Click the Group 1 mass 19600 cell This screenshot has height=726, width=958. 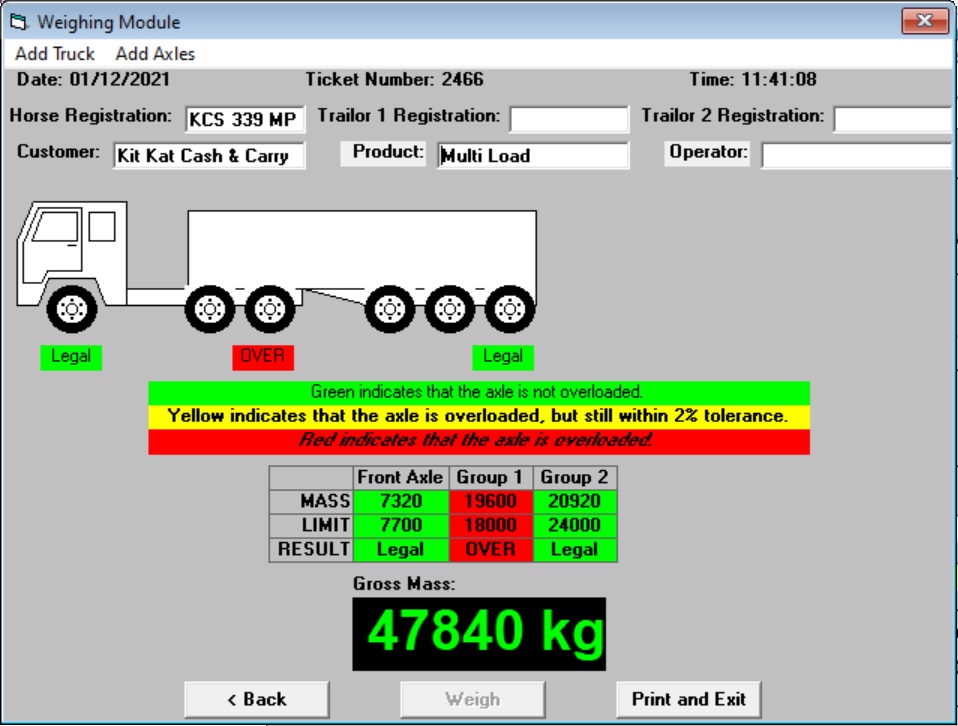[491, 501]
